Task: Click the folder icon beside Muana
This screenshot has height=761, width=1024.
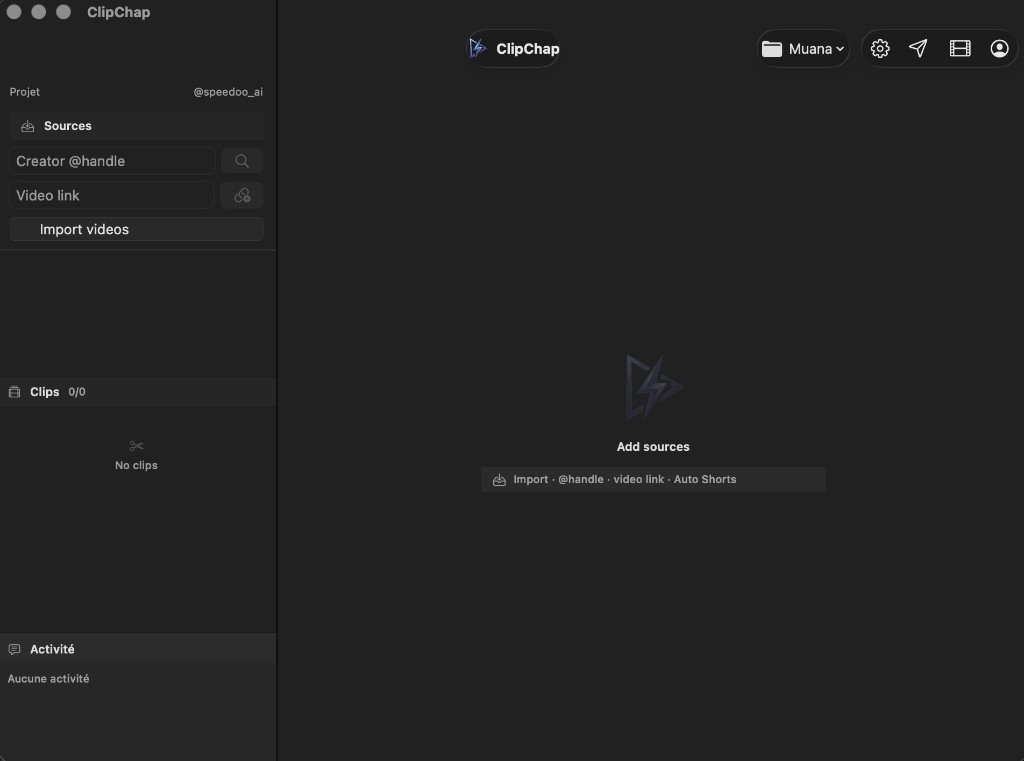Action: (x=772, y=49)
